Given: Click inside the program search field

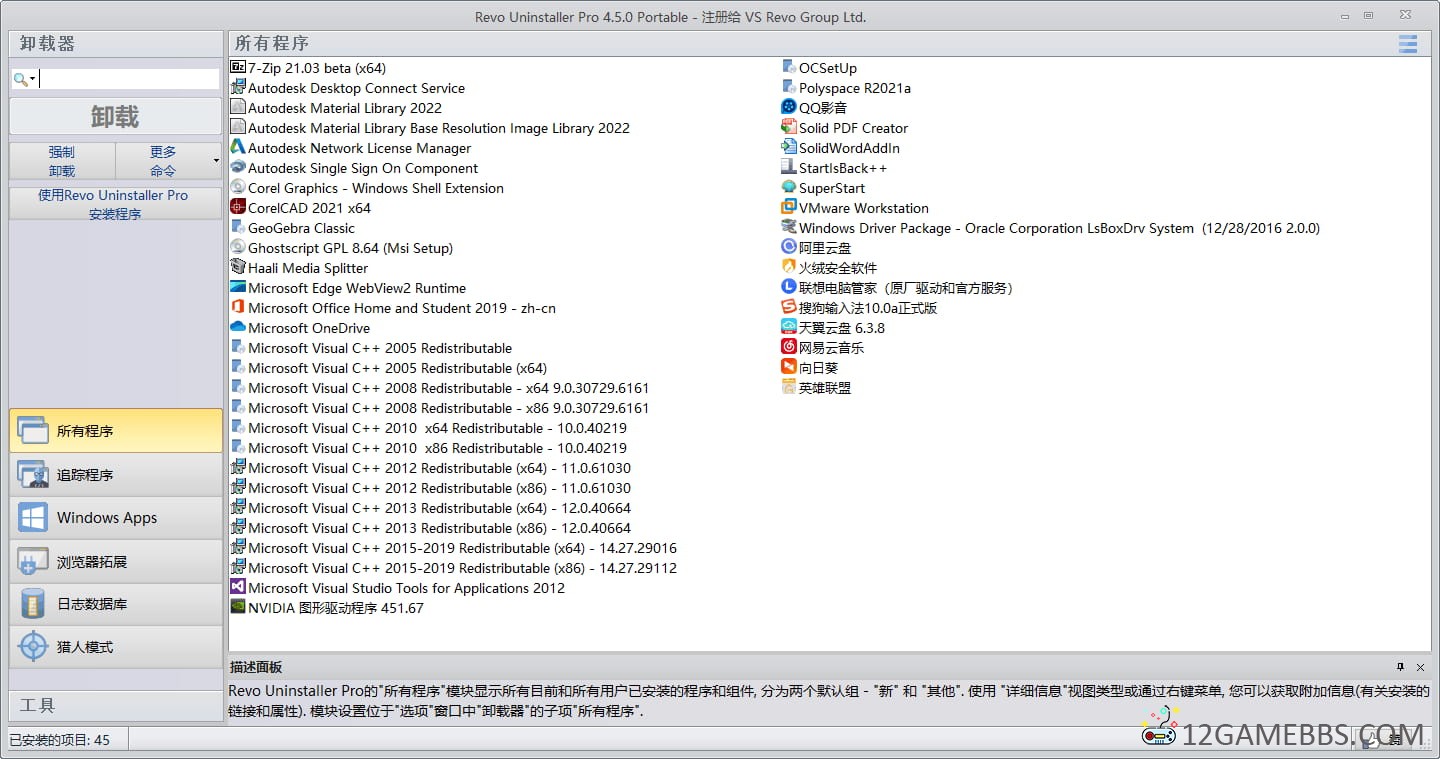Looking at the screenshot, I should pyautogui.click(x=128, y=79).
